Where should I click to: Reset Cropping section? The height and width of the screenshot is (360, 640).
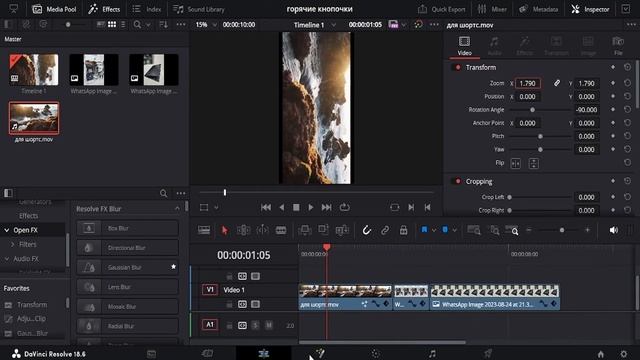pyautogui.click(x=627, y=181)
